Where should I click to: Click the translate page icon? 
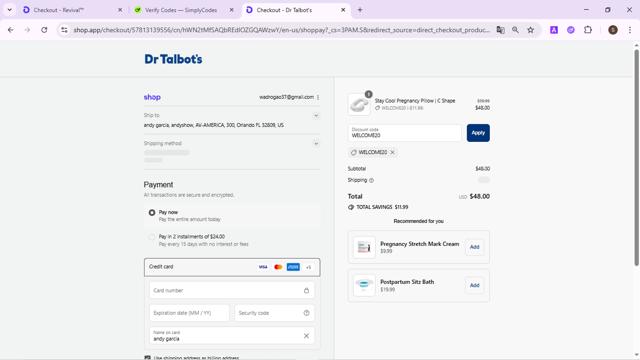tap(500, 30)
